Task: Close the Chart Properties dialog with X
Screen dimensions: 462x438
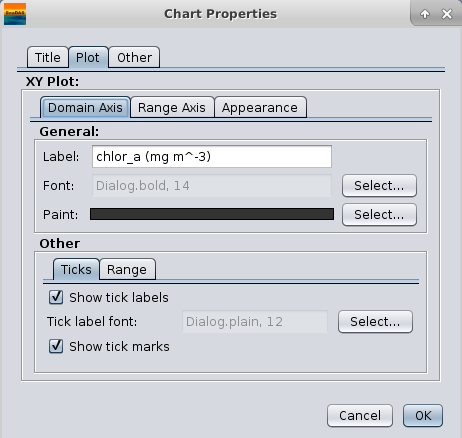Action: tap(447, 14)
